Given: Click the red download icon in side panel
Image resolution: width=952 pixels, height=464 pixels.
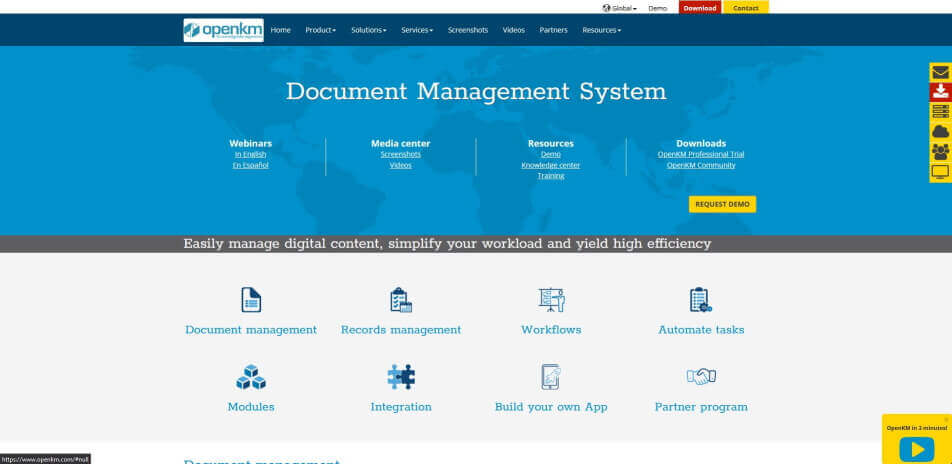Looking at the screenshot, I should 940,92.
